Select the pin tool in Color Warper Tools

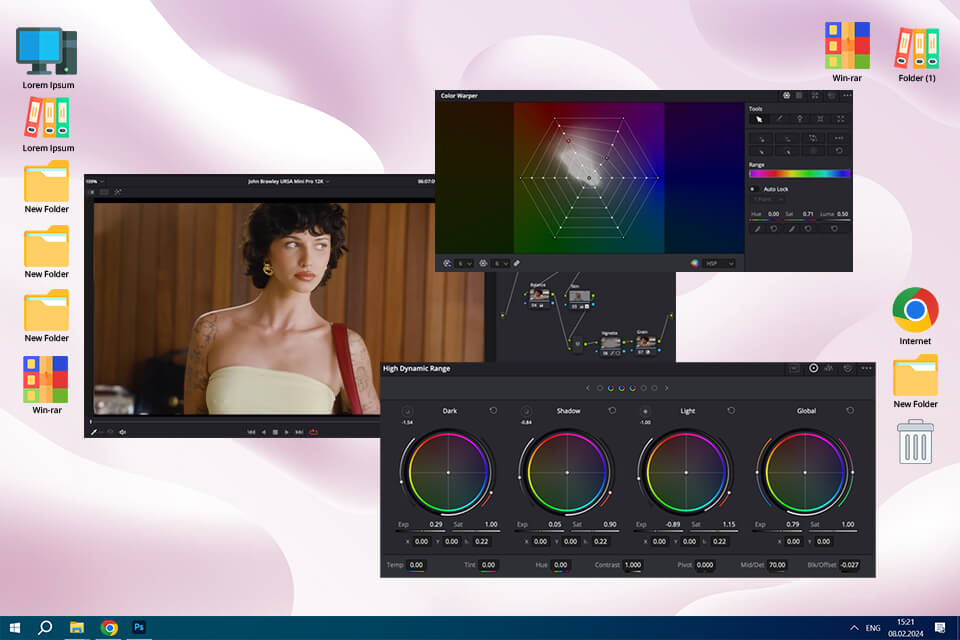coord(800,119)
